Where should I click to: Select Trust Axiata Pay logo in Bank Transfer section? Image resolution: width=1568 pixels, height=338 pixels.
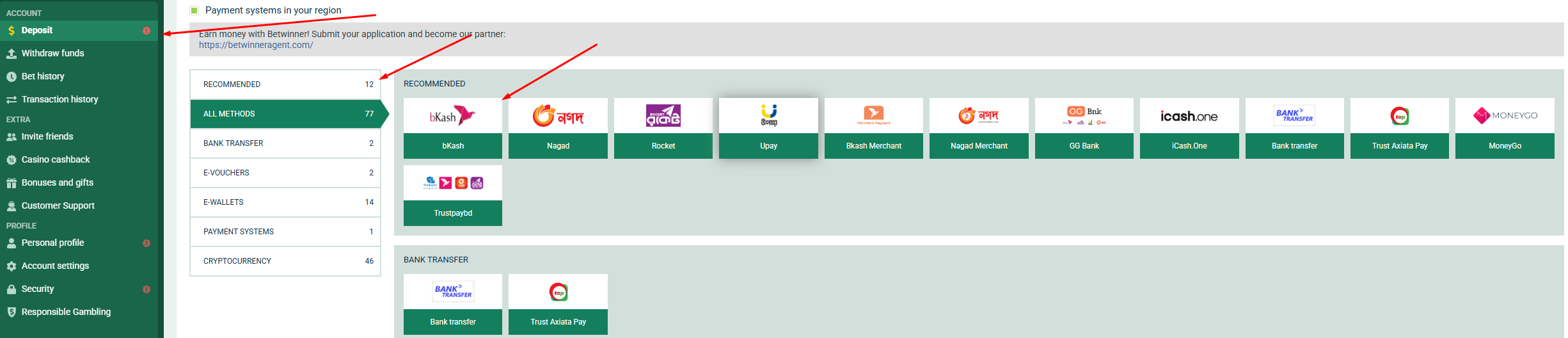pyautogui.click(x=558, y=292)
